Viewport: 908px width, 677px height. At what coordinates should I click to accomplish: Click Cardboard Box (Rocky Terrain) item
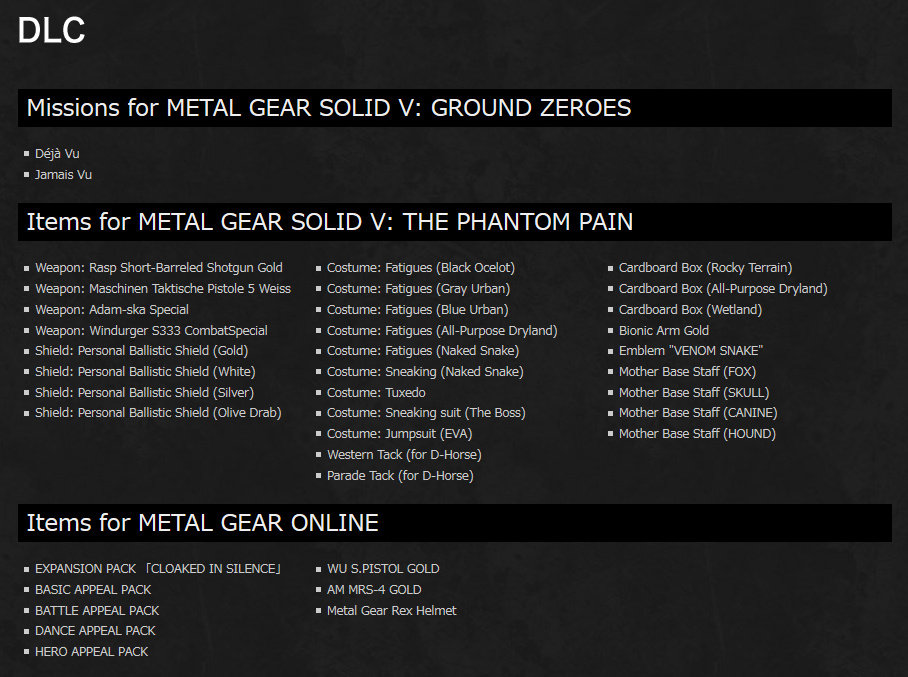pos(705,268)
